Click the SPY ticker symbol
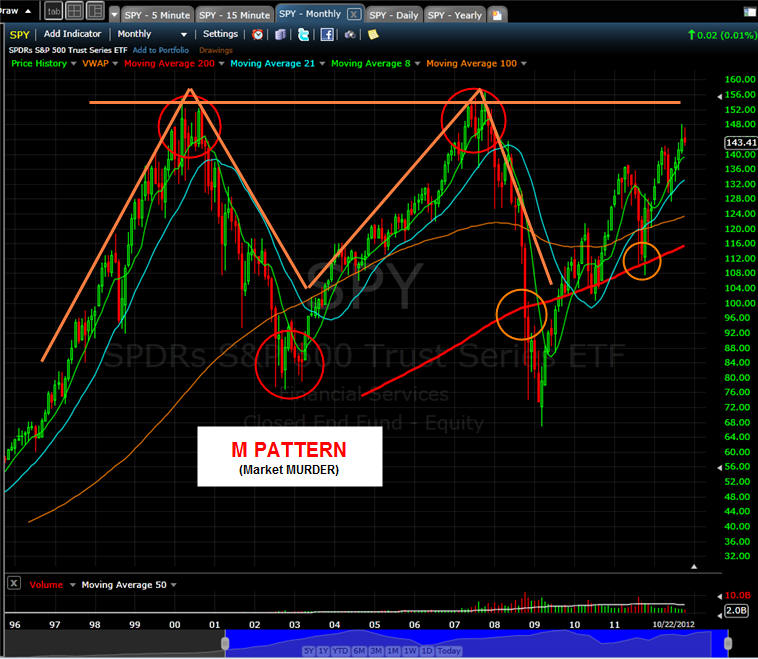758x659 pixels. point(19,34)
